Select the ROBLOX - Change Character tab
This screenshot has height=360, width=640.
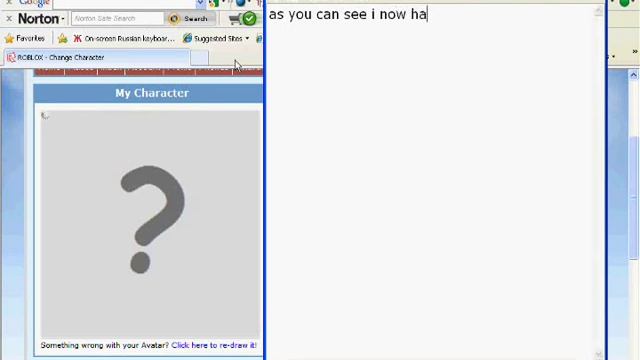[x=97, y=58]
